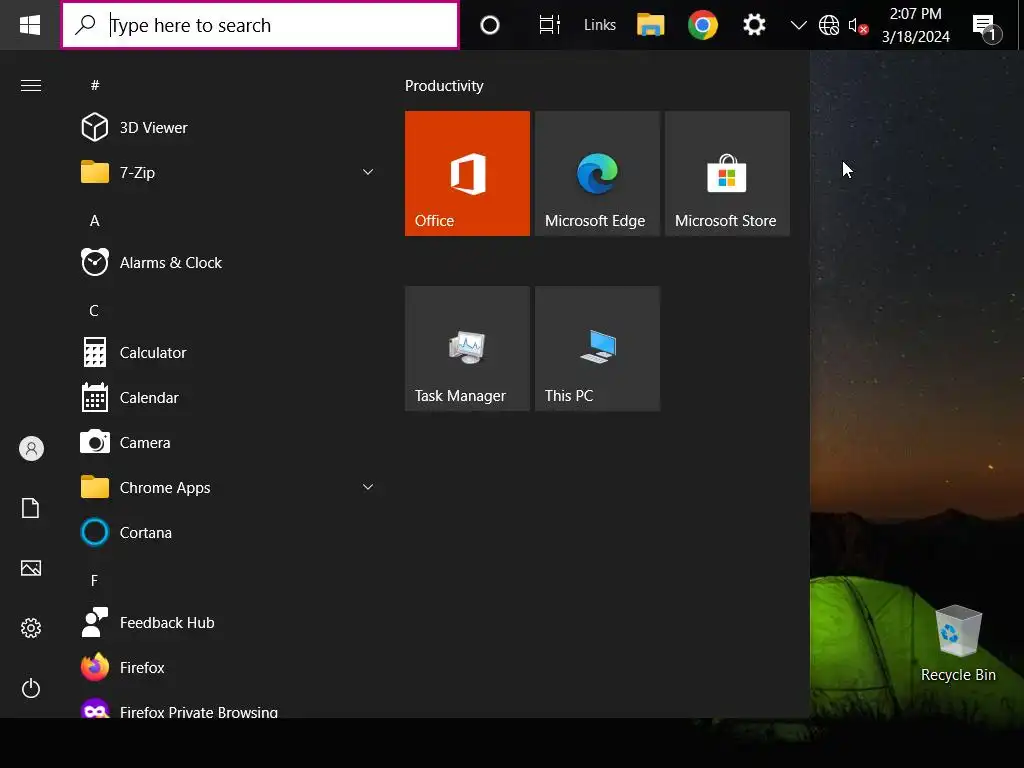Open the Camera app

(x=227, y=443)
